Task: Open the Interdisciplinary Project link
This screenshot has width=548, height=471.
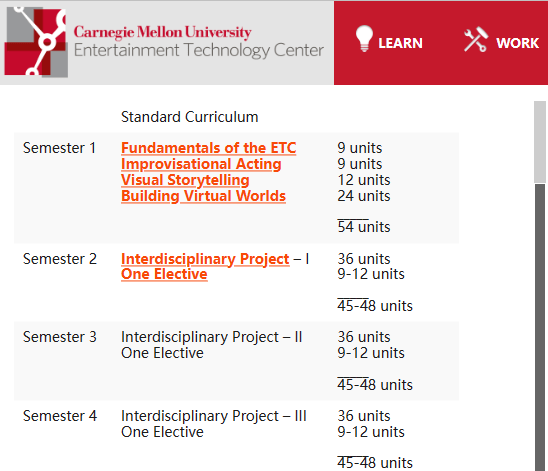Action: coord(205,259)
